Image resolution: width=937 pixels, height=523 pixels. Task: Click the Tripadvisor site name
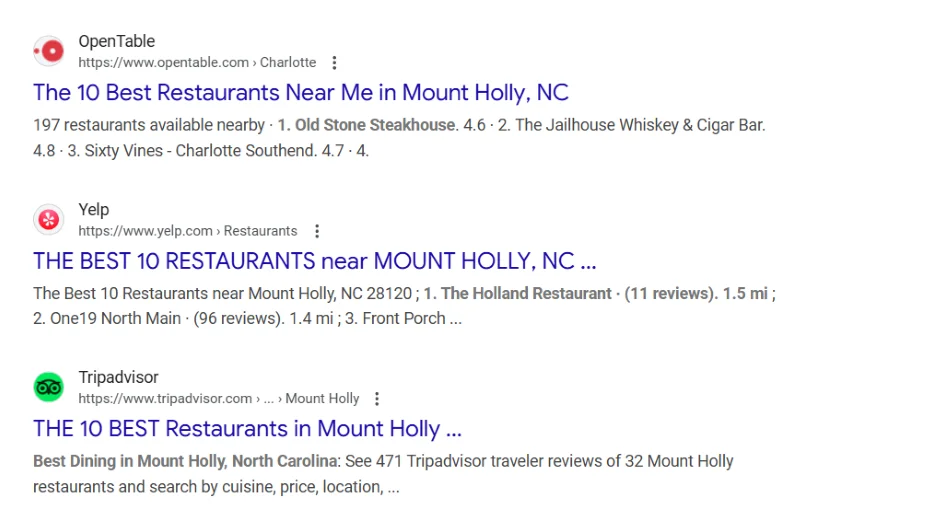click(x=118, y=377)
